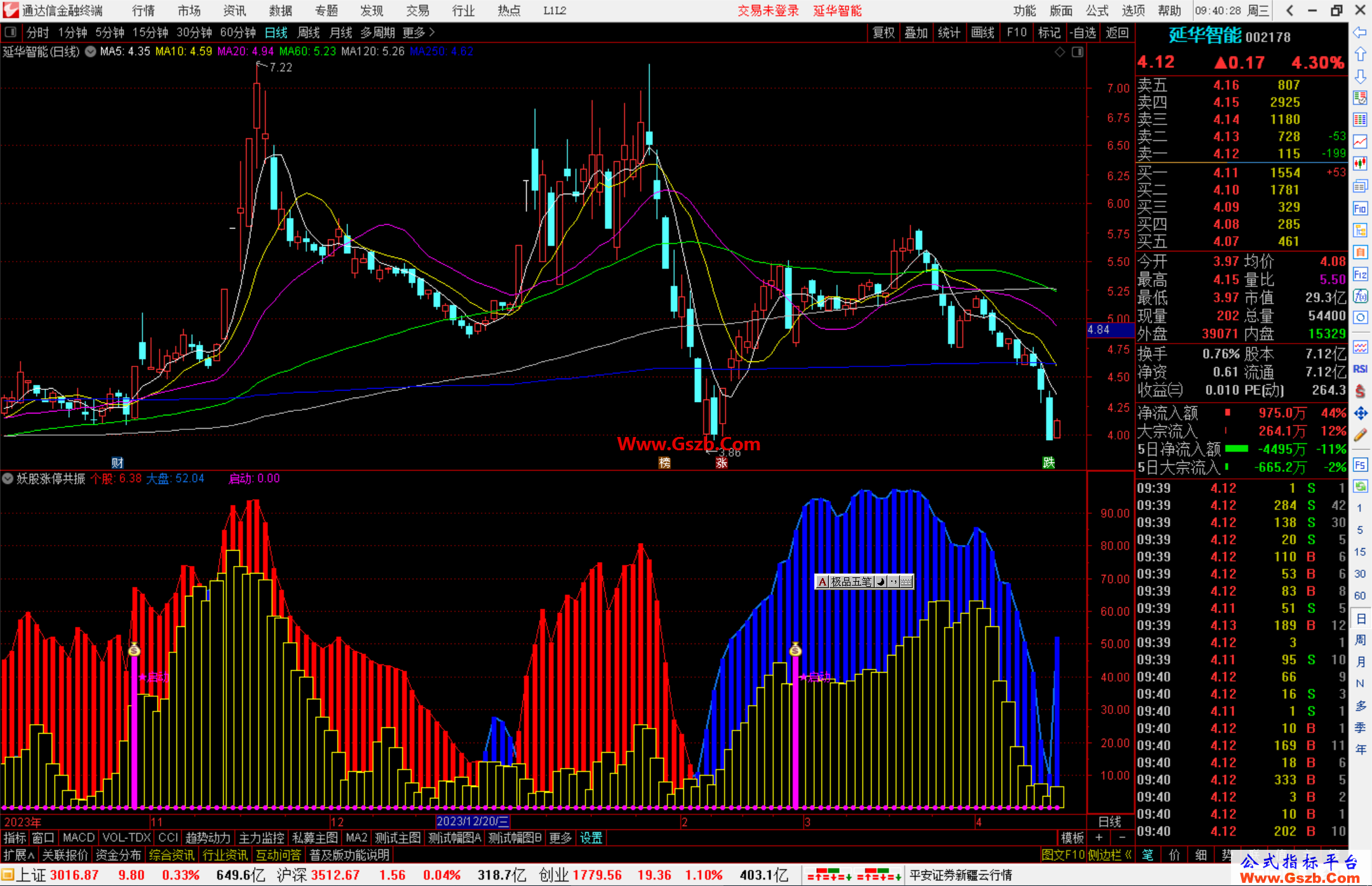
Task: Switch to the 1-minute period using sidebar '1'
Action: tap(1359, 508)
